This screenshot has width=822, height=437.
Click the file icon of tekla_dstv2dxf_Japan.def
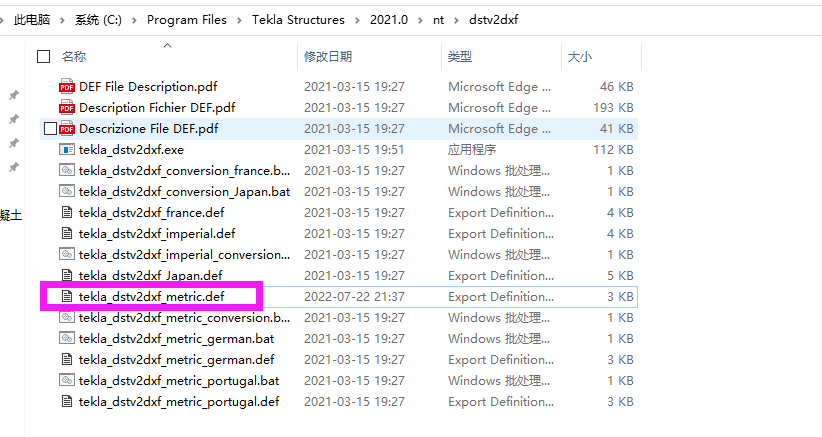pyautogui.click(x=67, y=276)
